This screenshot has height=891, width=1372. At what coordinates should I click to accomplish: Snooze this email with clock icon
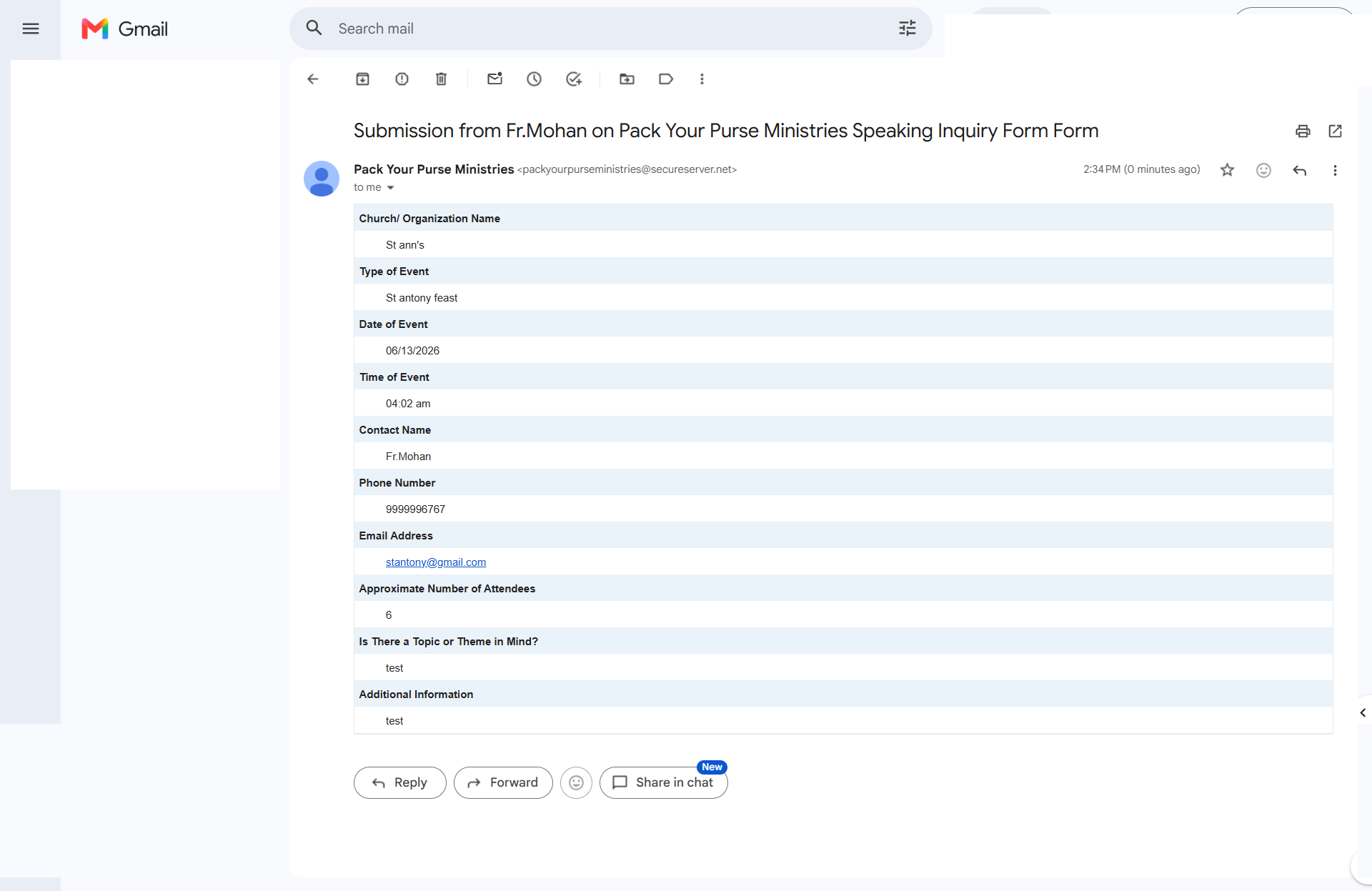534,79
